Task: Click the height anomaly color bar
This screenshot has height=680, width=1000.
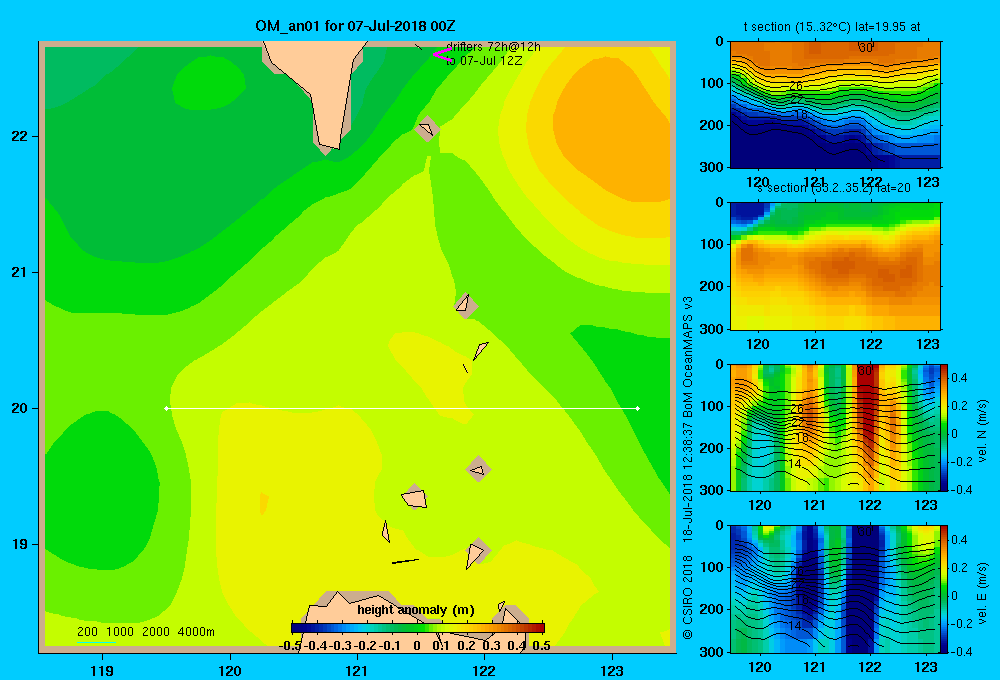Action: 418,628
